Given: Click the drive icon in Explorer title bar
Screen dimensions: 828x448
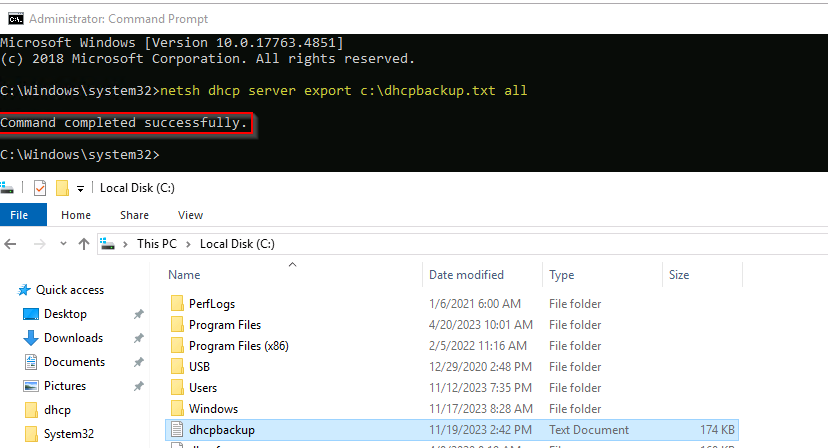Looking at the screenshot, I should click(x=6, y=188).
